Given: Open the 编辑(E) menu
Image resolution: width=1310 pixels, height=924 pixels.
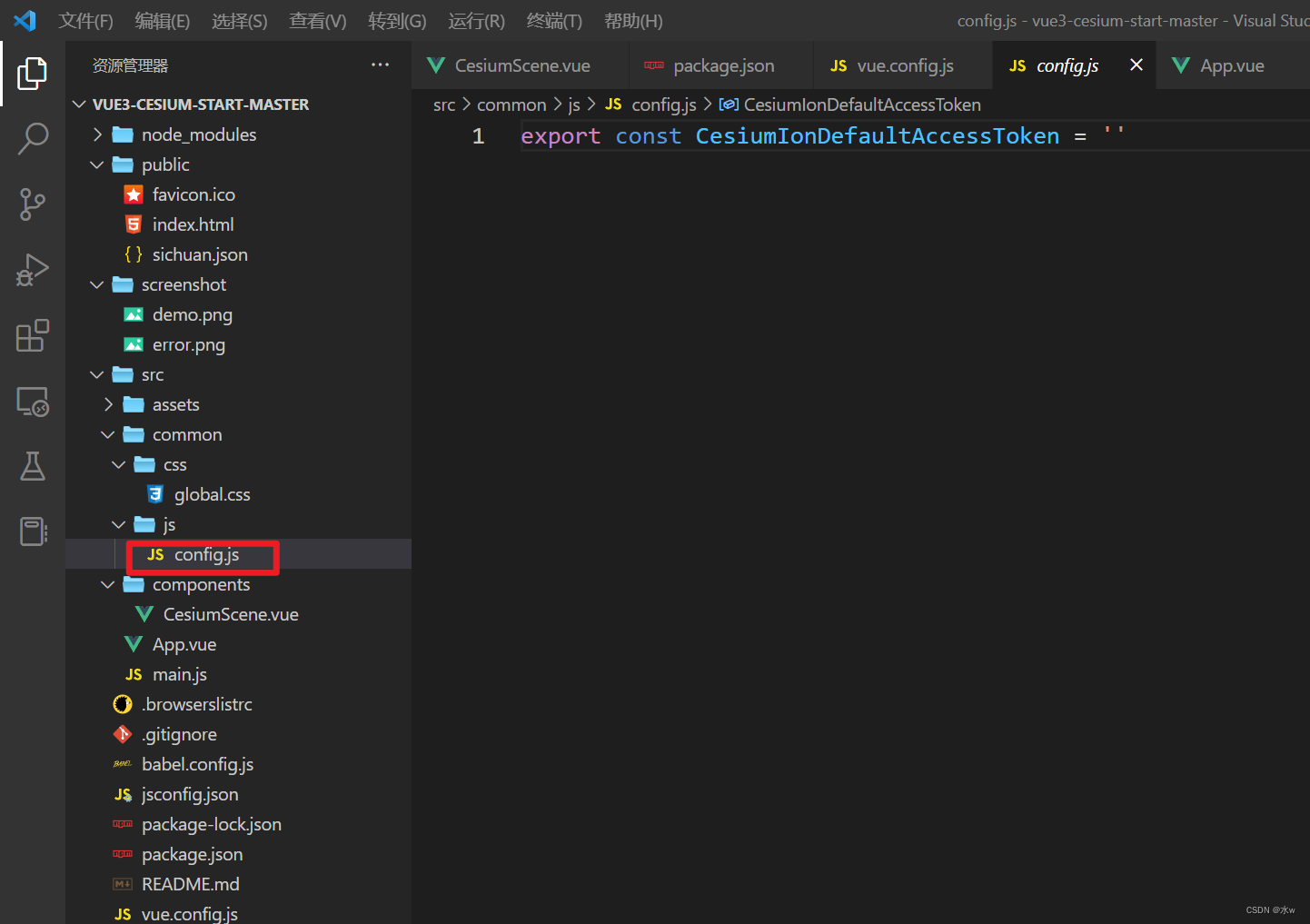Looking at the screenshot, I should (163, 21).
